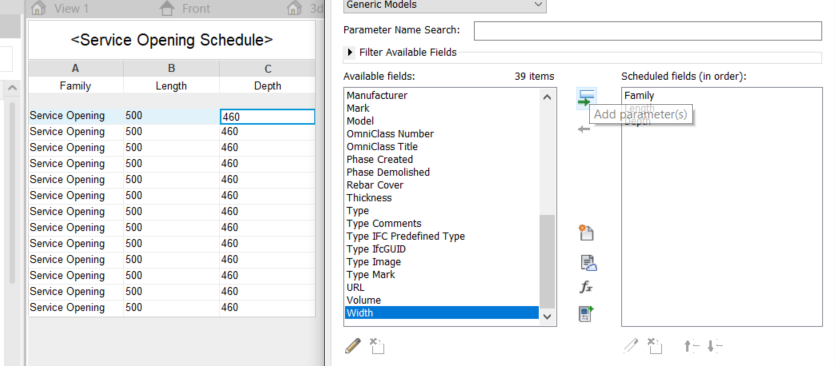This screenshot has width=835, height=366.
Task: Click the Combine parameters icon
Action: (586, 314)
